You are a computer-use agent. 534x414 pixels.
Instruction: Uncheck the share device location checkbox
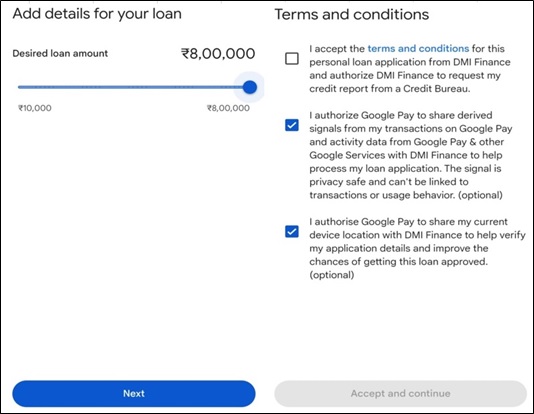coord(292,232)
